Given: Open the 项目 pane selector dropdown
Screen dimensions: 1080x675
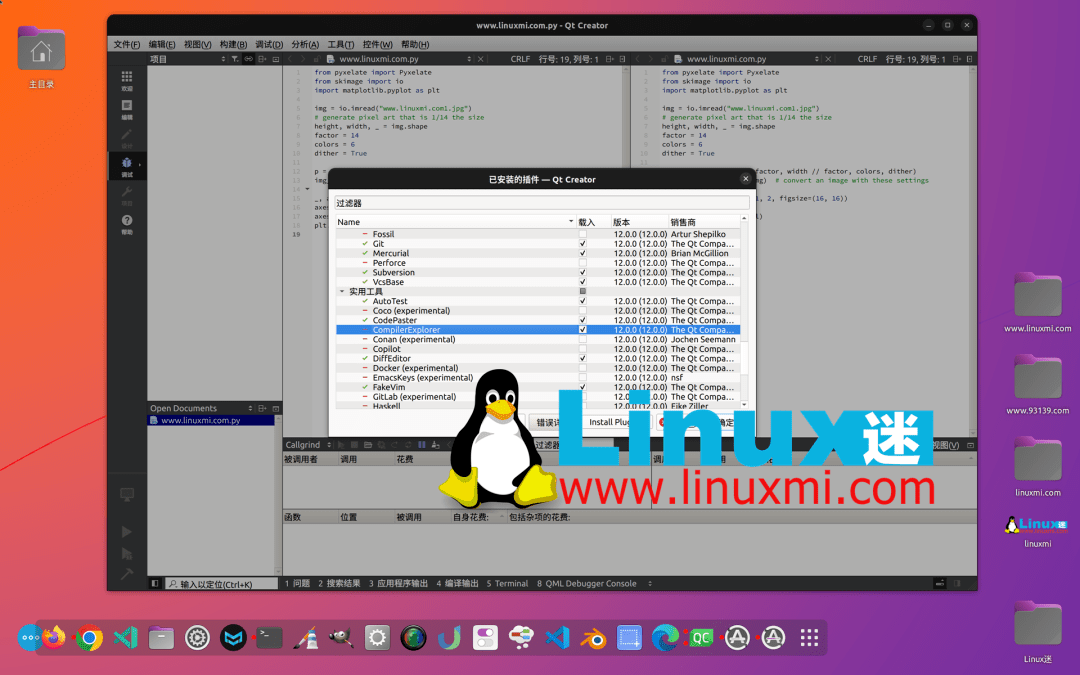Looking at the screenshot, I should [223, 59].
